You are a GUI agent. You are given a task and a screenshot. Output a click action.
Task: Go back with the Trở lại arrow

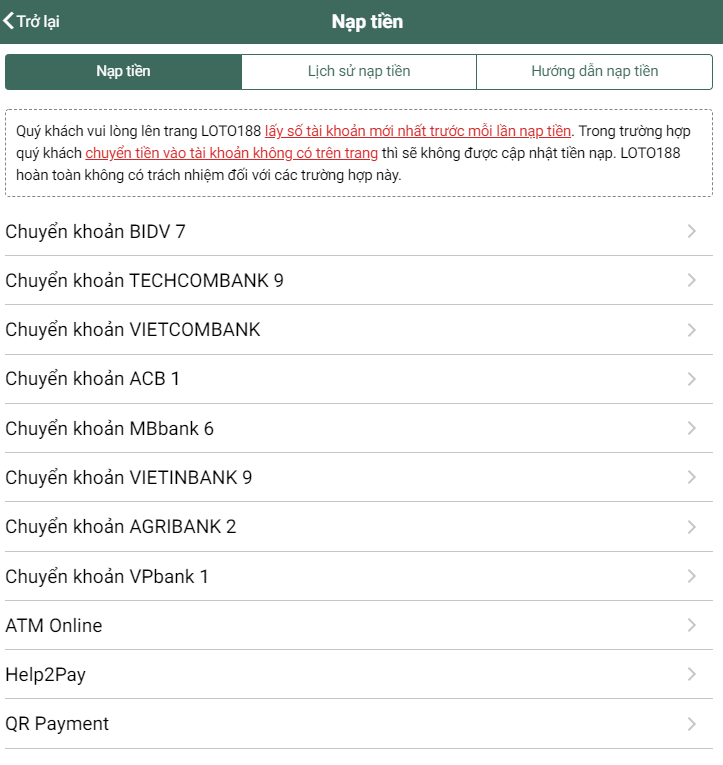[31, 21]
